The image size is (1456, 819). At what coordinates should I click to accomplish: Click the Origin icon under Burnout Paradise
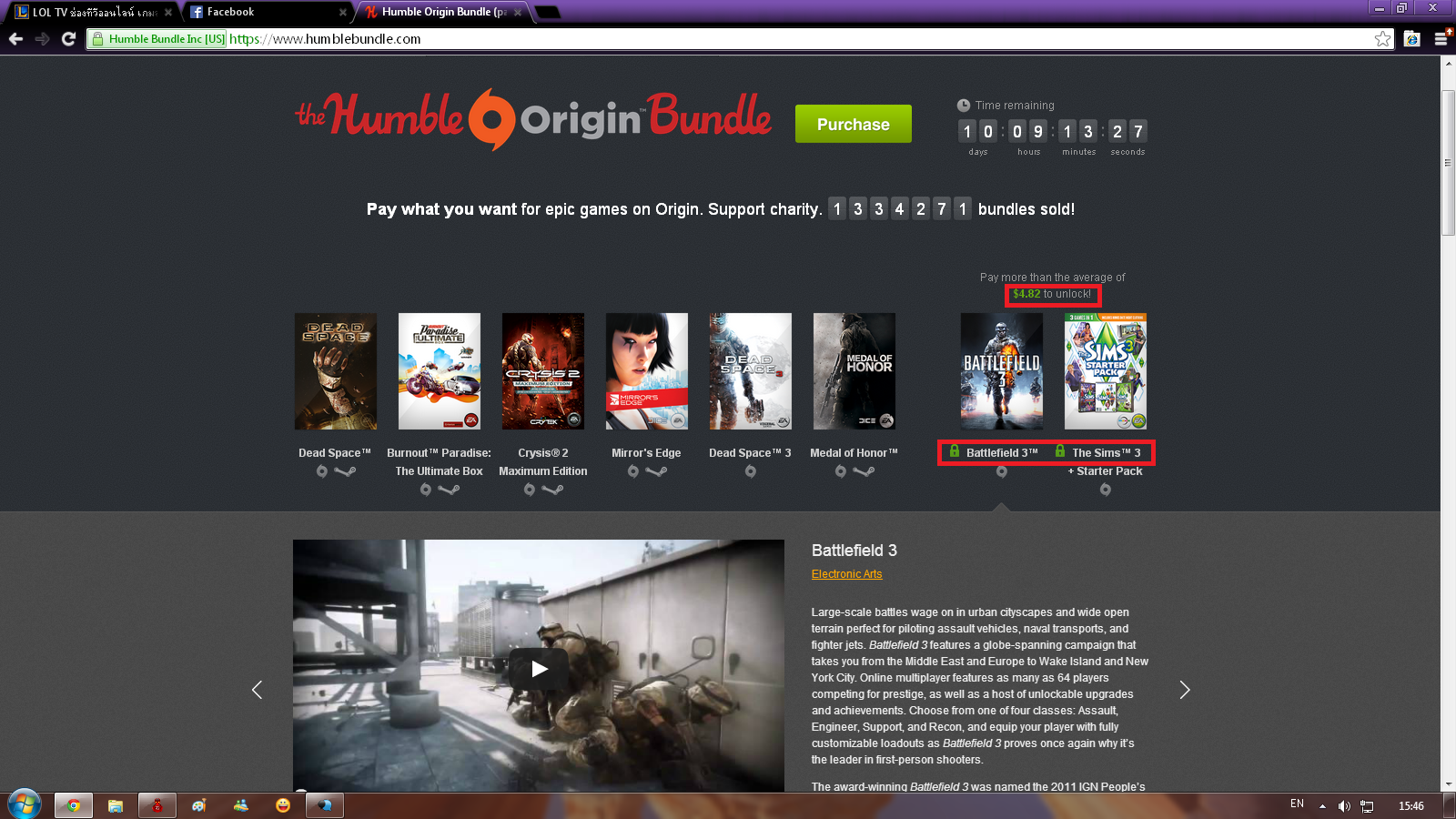(x=426, y=490)
